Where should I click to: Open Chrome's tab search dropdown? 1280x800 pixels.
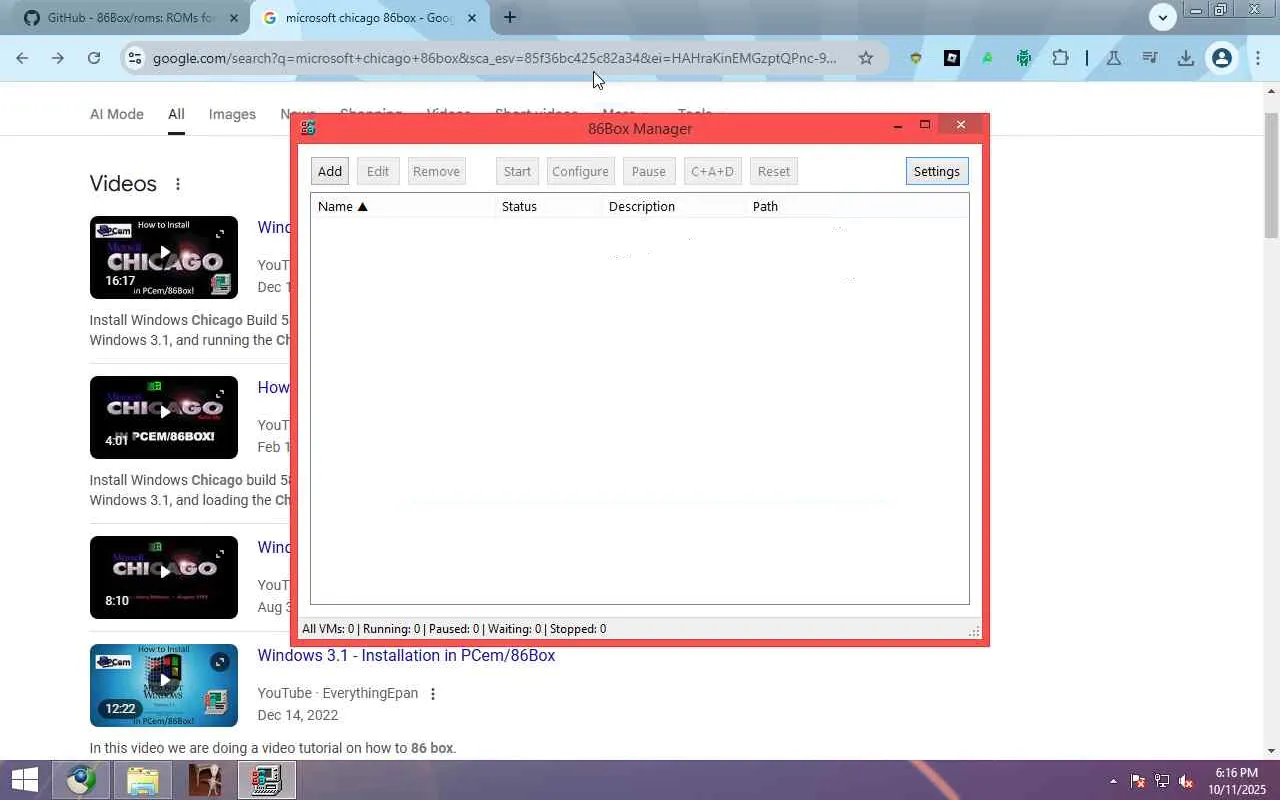pos(1162,17)
